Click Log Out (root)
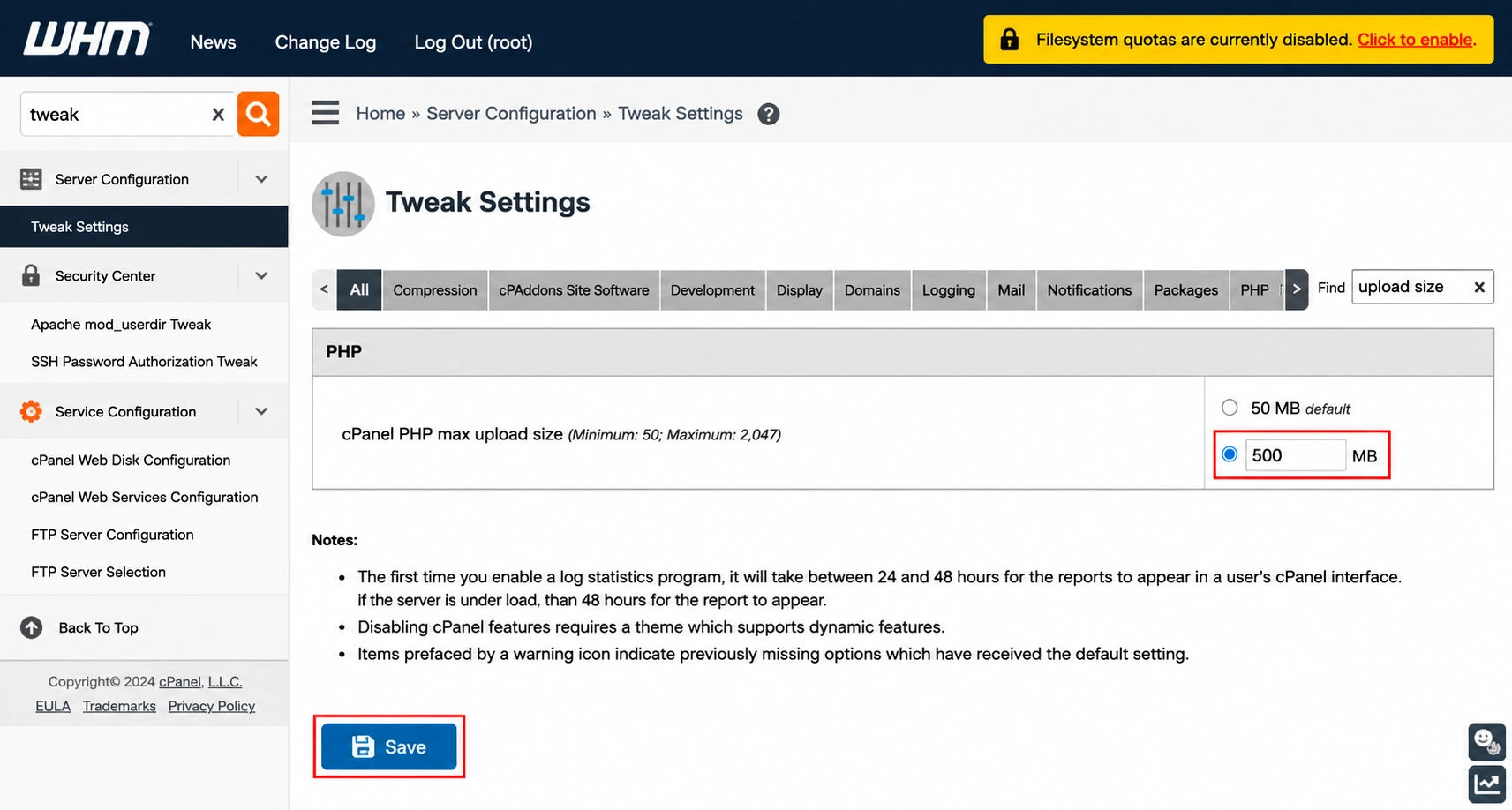The width and height of the screenshot is (1512, 810). click(x=473, y=42)
